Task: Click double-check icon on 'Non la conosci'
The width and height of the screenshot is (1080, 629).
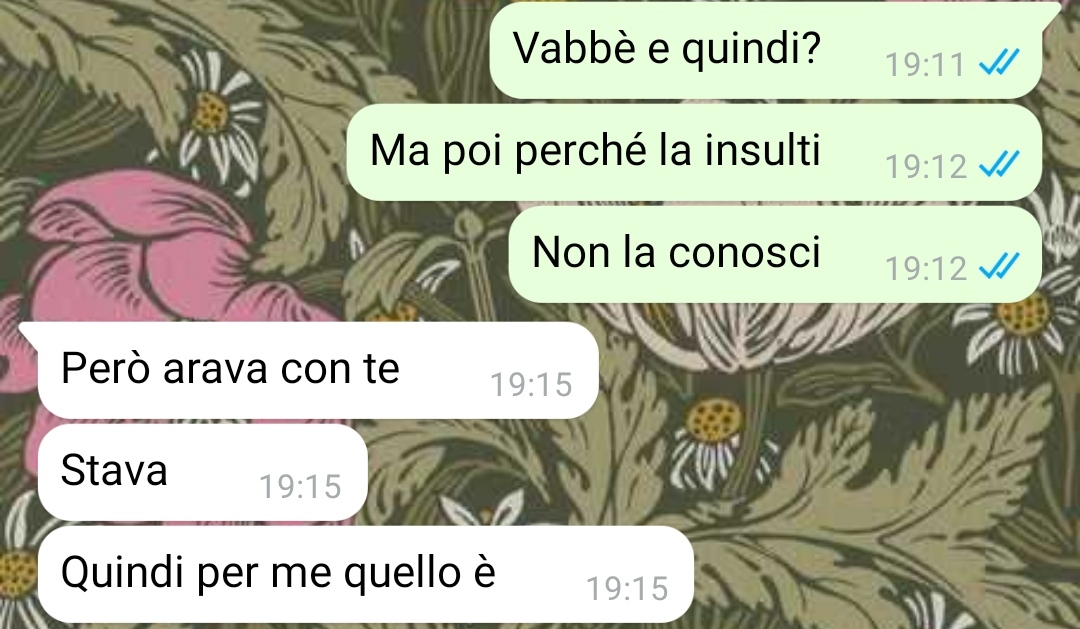Action: (x=999, y=267)
